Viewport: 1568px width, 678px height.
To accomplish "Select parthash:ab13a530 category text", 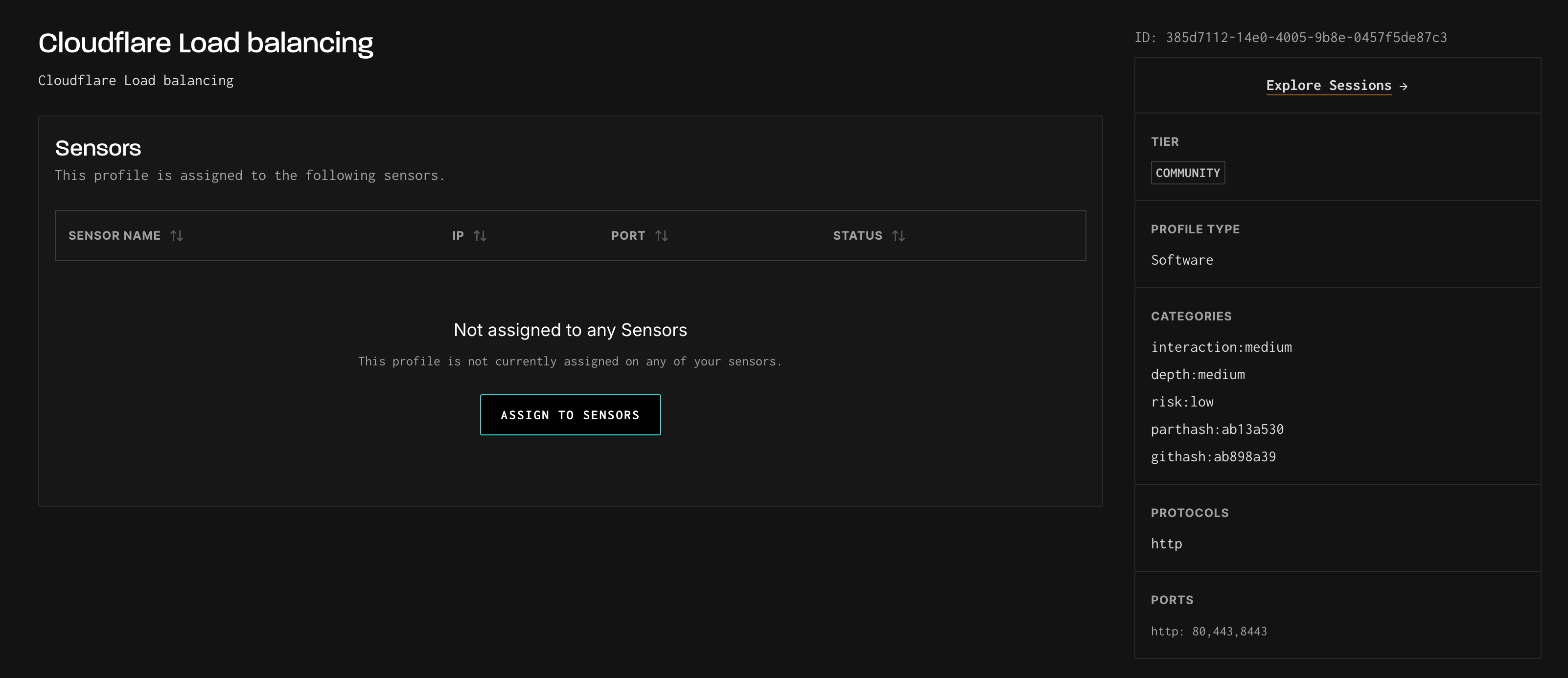I will 1217,429.
